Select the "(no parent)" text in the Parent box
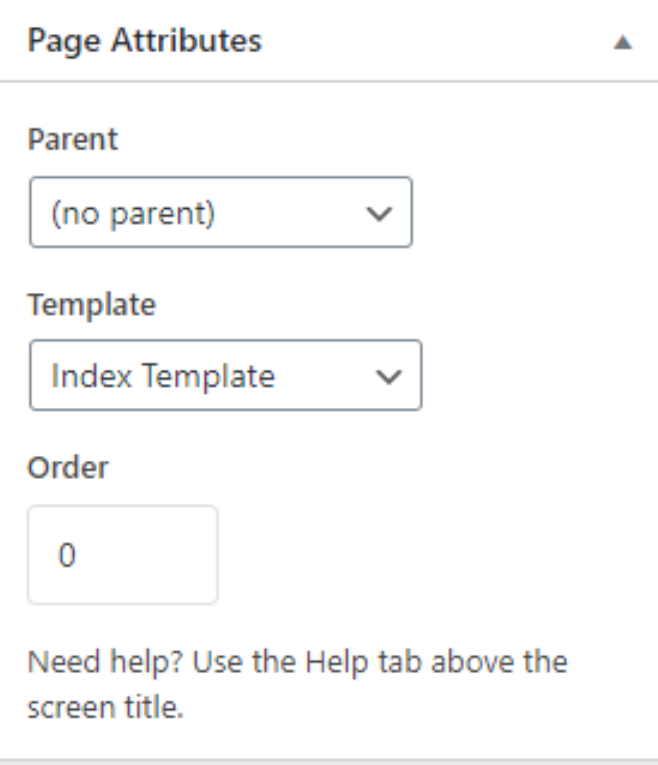 point(133,214)
